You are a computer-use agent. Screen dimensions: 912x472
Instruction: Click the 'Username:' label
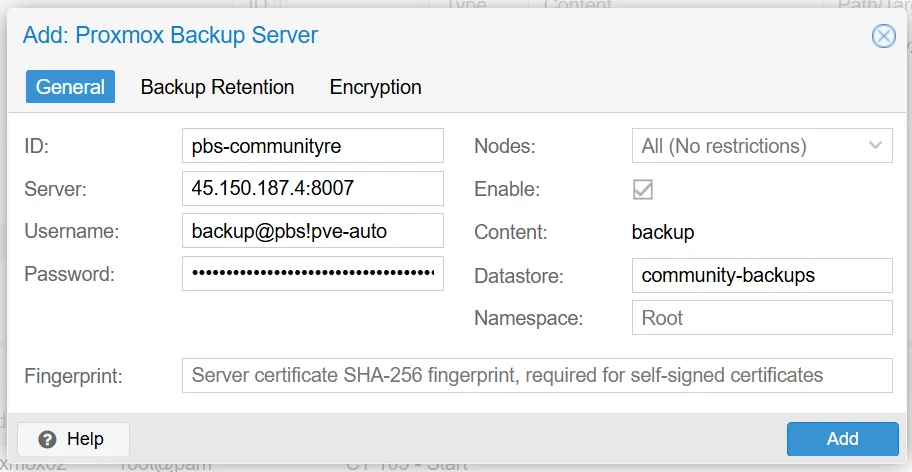pos(72,231)
